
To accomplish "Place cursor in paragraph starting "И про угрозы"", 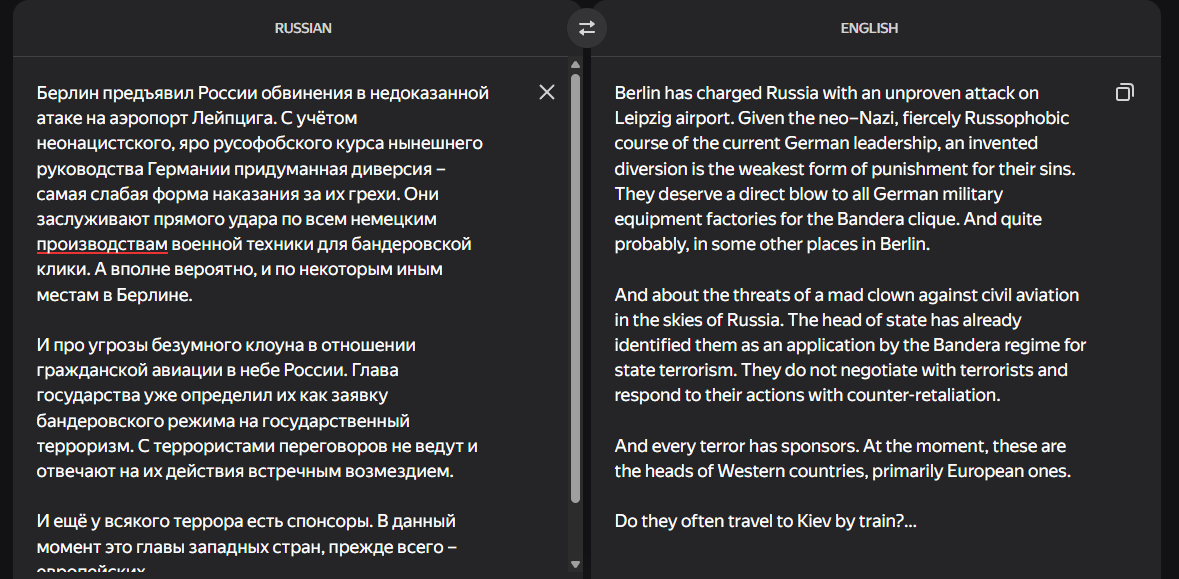I will tap(257, 408).
